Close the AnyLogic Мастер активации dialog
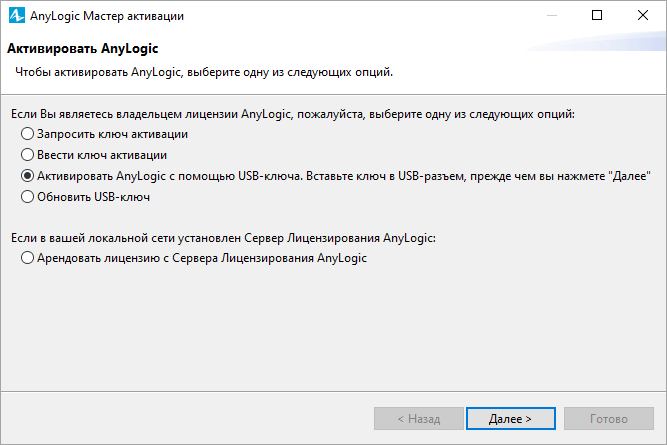 643,15
